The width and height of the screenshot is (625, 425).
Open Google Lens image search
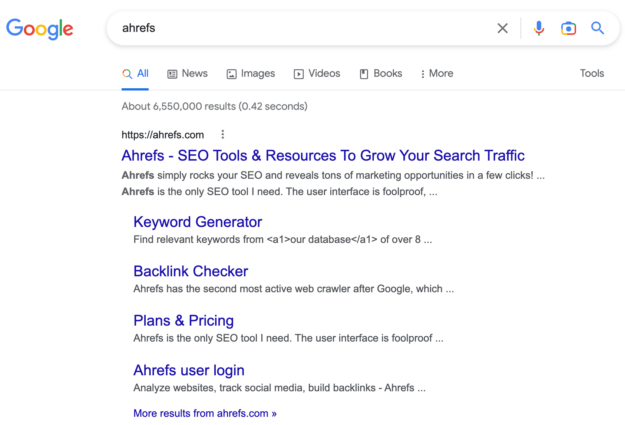tap(568, 28)
